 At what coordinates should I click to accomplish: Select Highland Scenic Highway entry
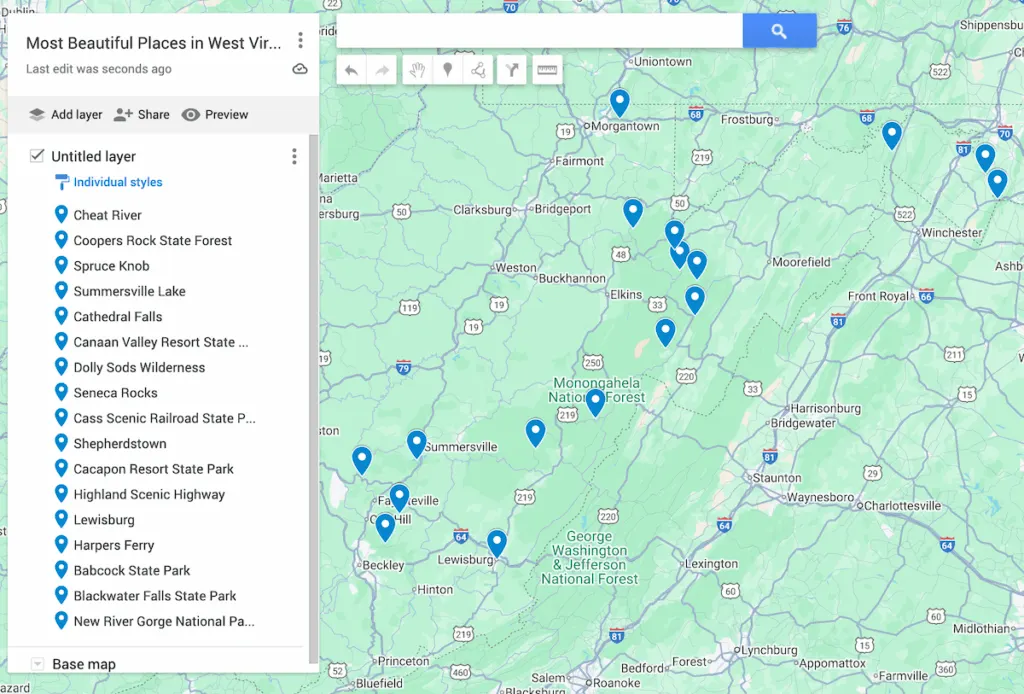[x=149, y=494]
